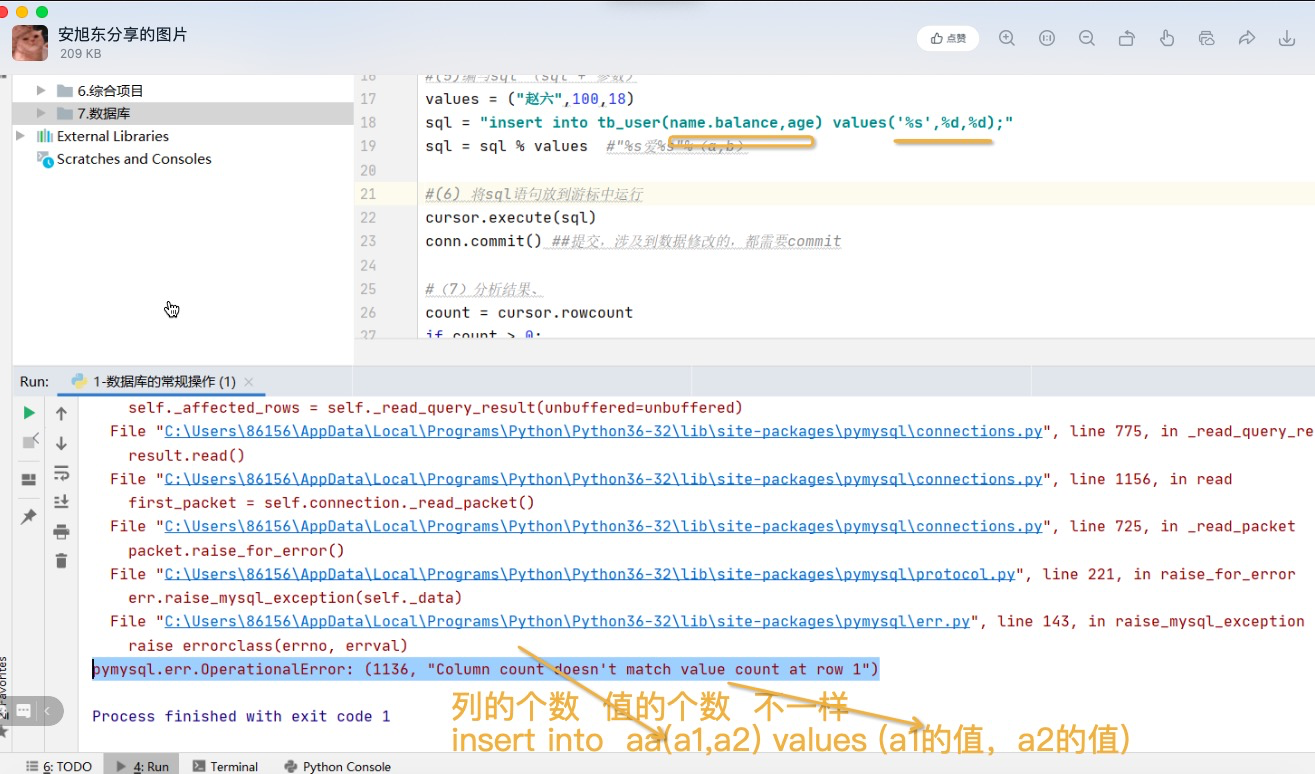Open the protocol.py traceback link

(x=590, y=574)
